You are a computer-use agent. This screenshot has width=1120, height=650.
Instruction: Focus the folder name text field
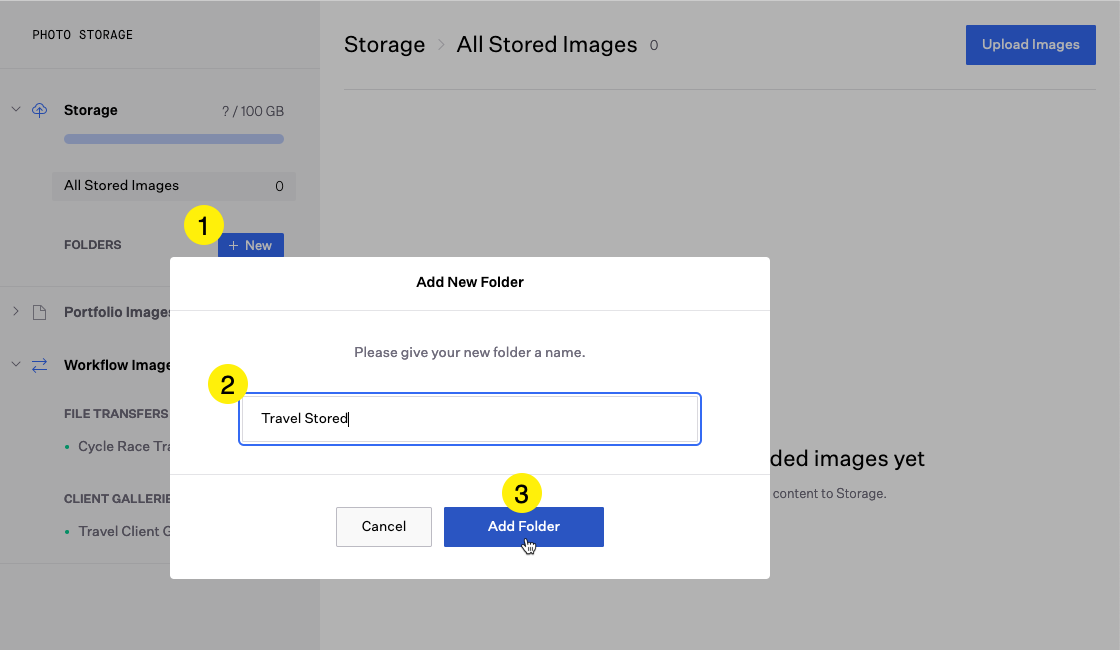point(470,419)
